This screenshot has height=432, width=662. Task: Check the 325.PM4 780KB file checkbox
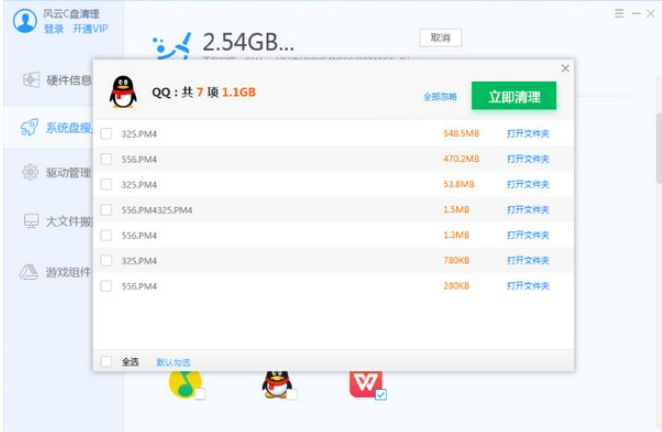tap(106, 261)
